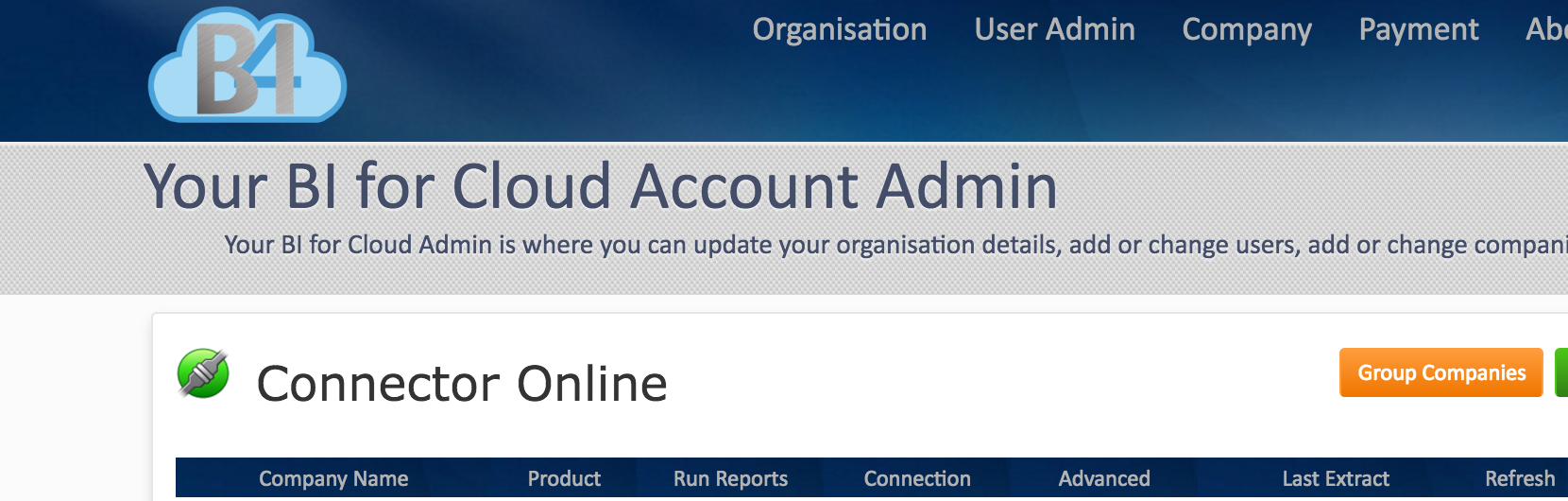
Task: Open the Organisation menu
Action: (x=840, y=29)
